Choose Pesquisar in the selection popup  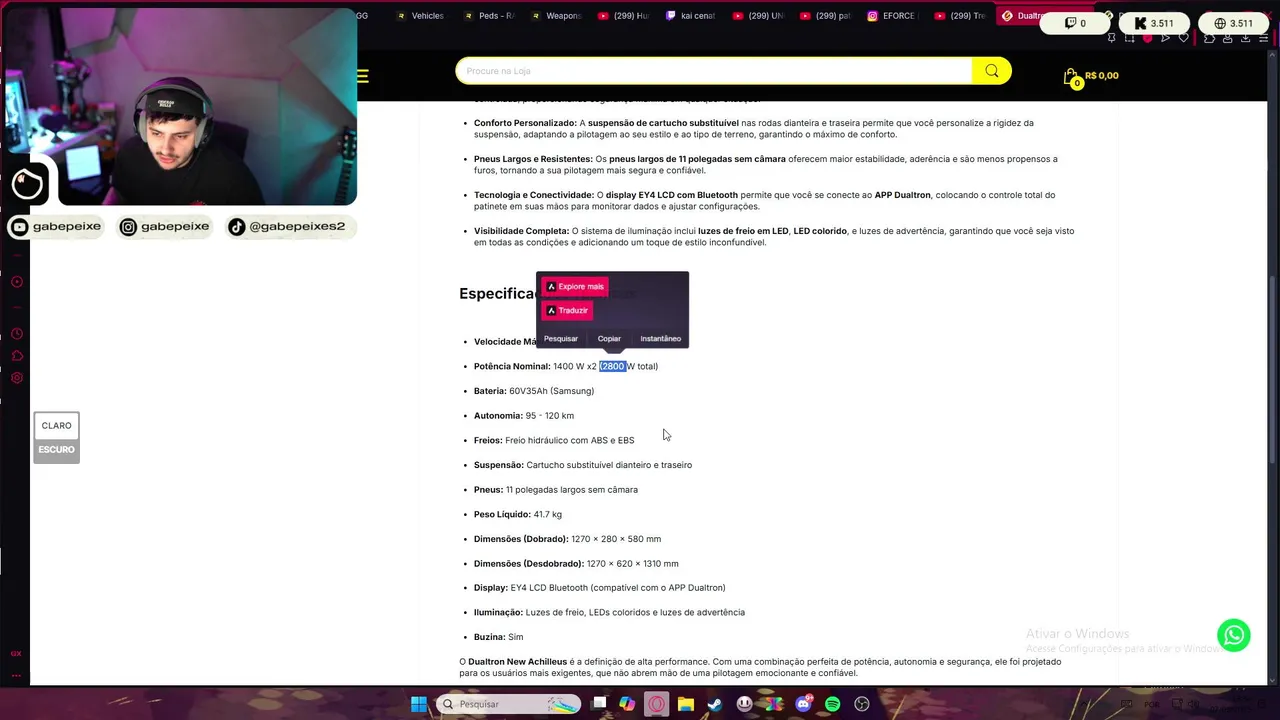pos(561,339)
